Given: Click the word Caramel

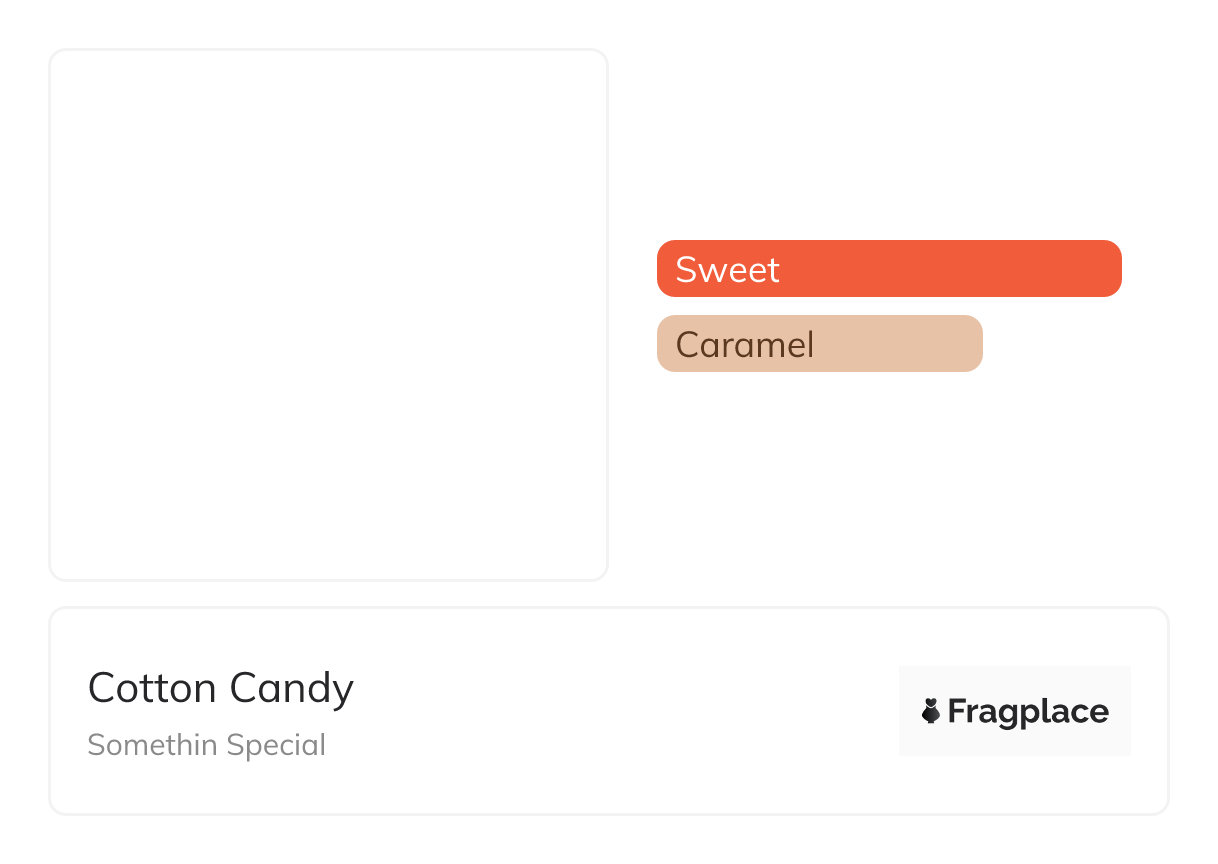Looking at the screenshot, I should pyautogui.click(x=745, y=345).
